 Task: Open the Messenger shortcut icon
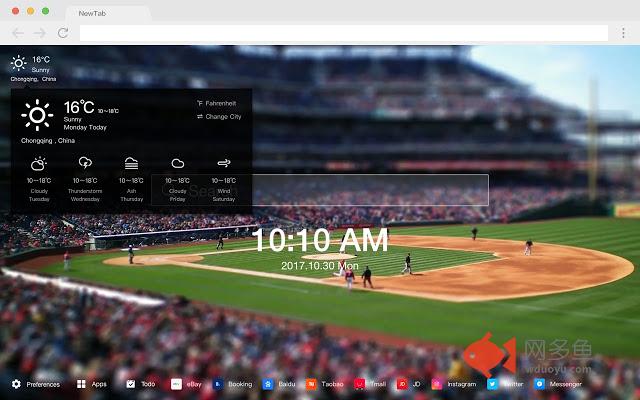[x=539, y=384]
